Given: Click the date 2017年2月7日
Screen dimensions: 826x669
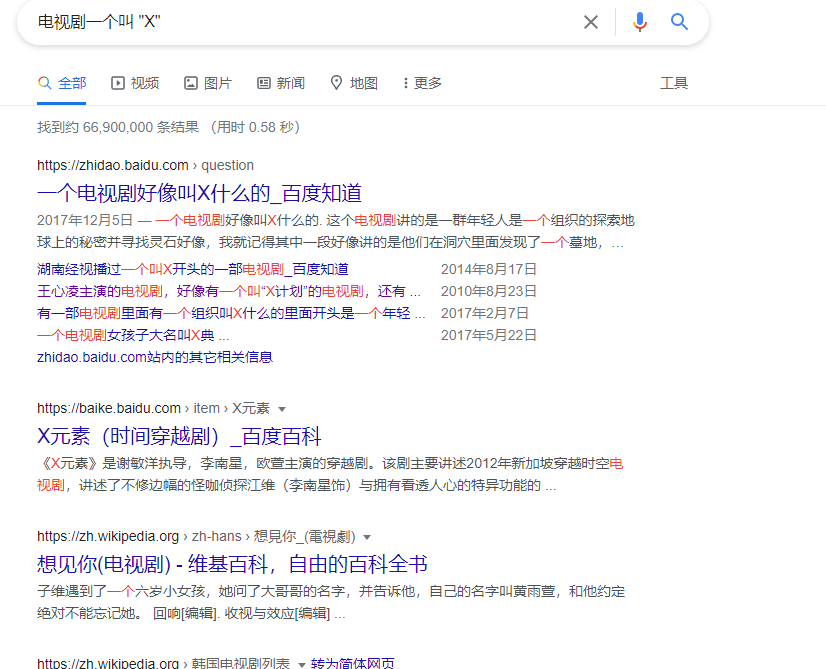Looking at the screenshot, I should (485, 313).
